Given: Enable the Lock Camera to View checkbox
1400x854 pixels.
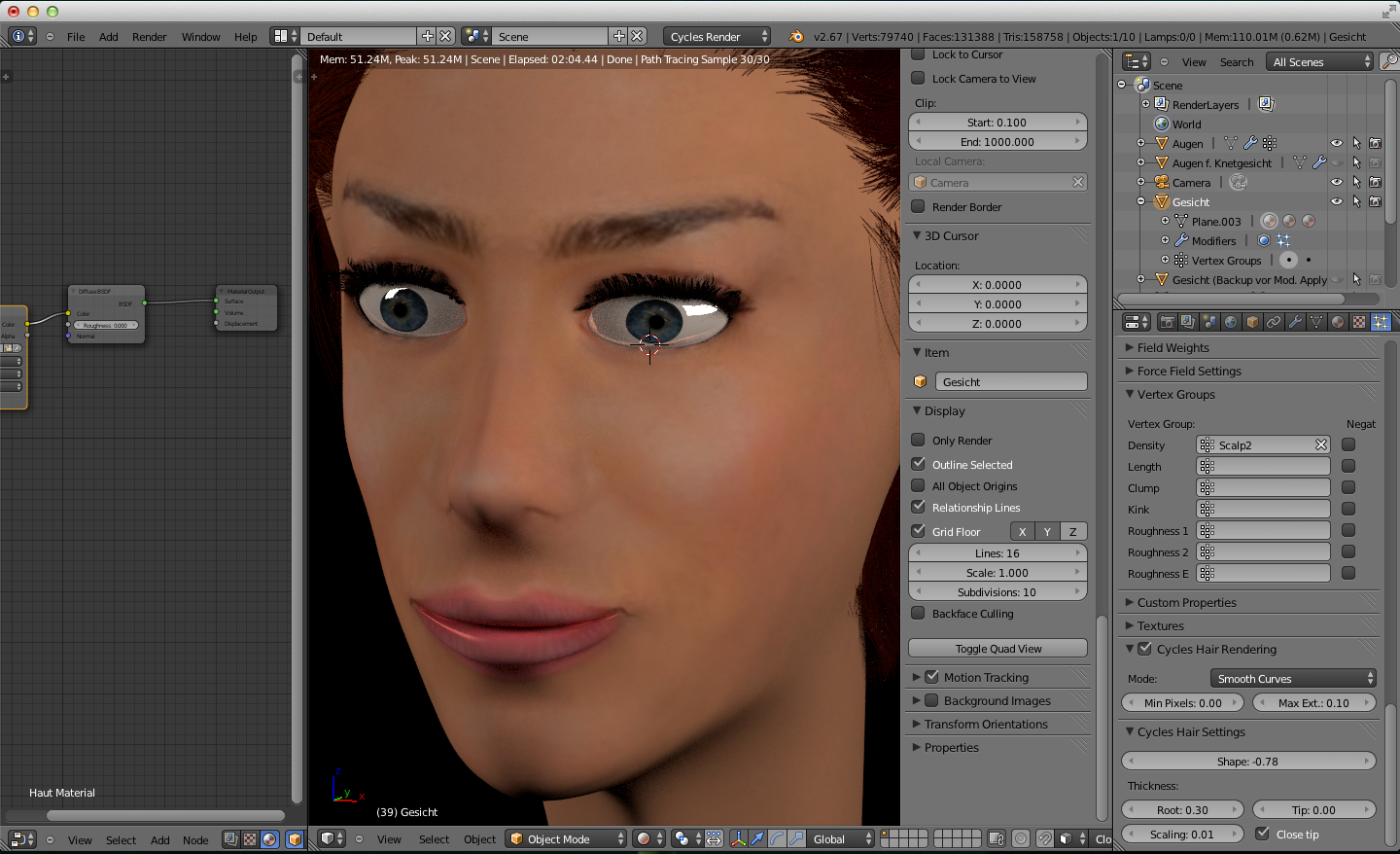Looking at the screenshot, I should click(x=918, y=79).
